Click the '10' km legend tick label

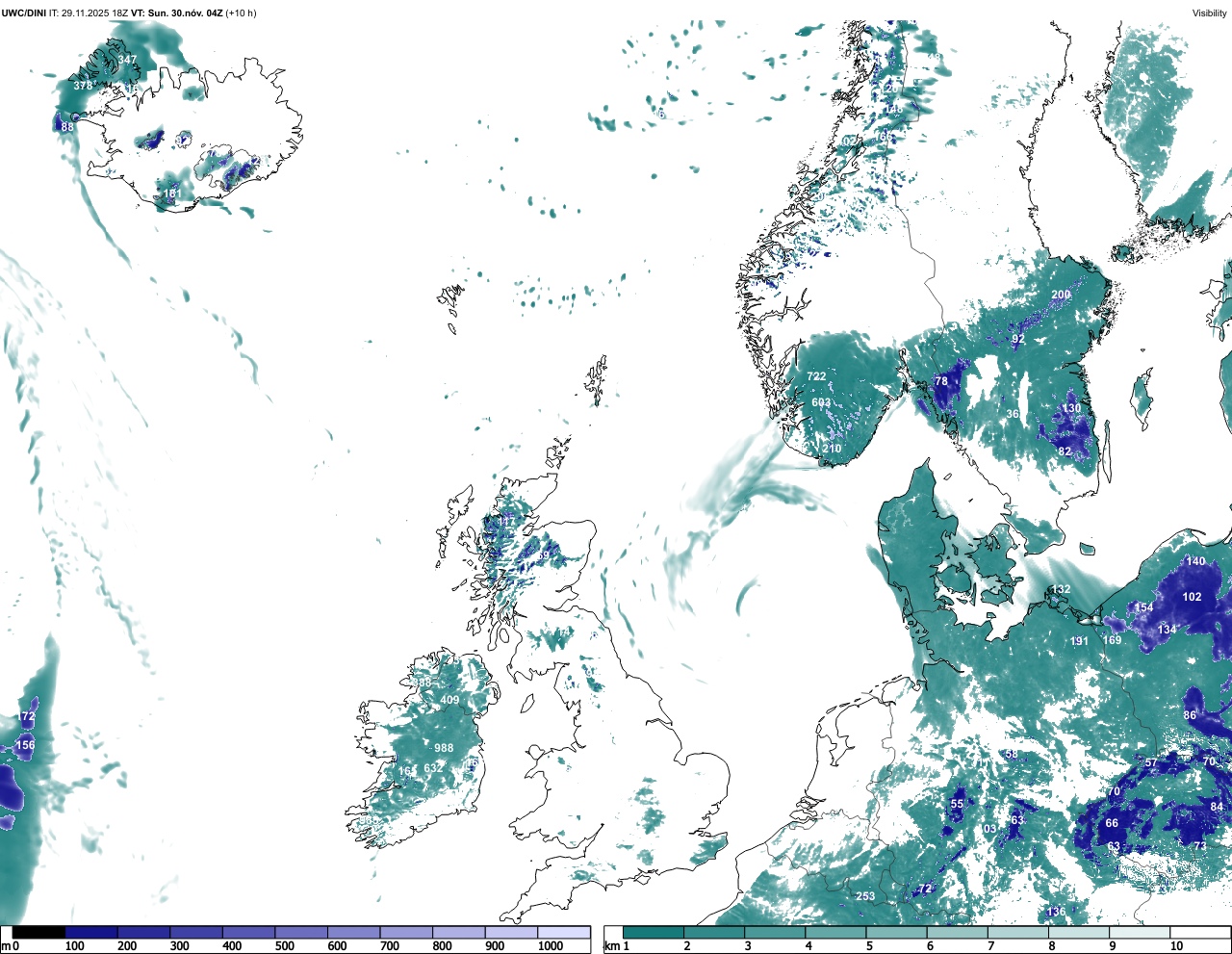click(x=1176, y=946)
